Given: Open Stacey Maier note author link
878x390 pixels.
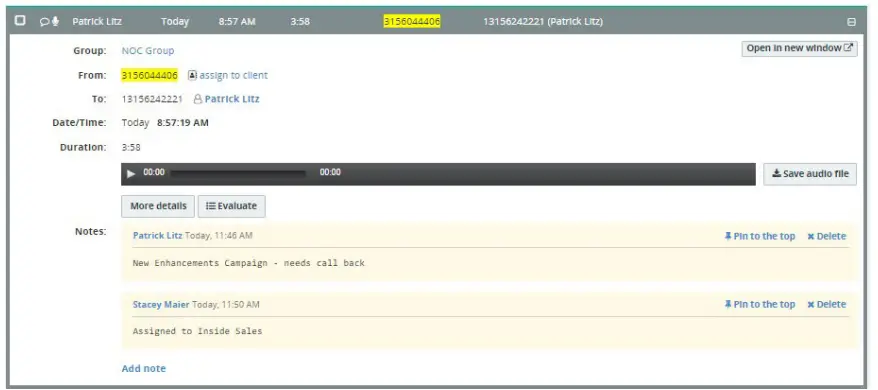Looking at the screenshot, I should pos(161,304).
